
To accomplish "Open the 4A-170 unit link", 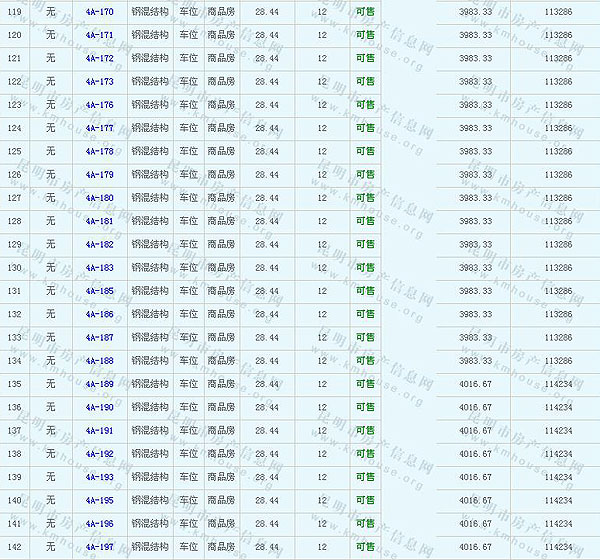I will tap(99, 12).
